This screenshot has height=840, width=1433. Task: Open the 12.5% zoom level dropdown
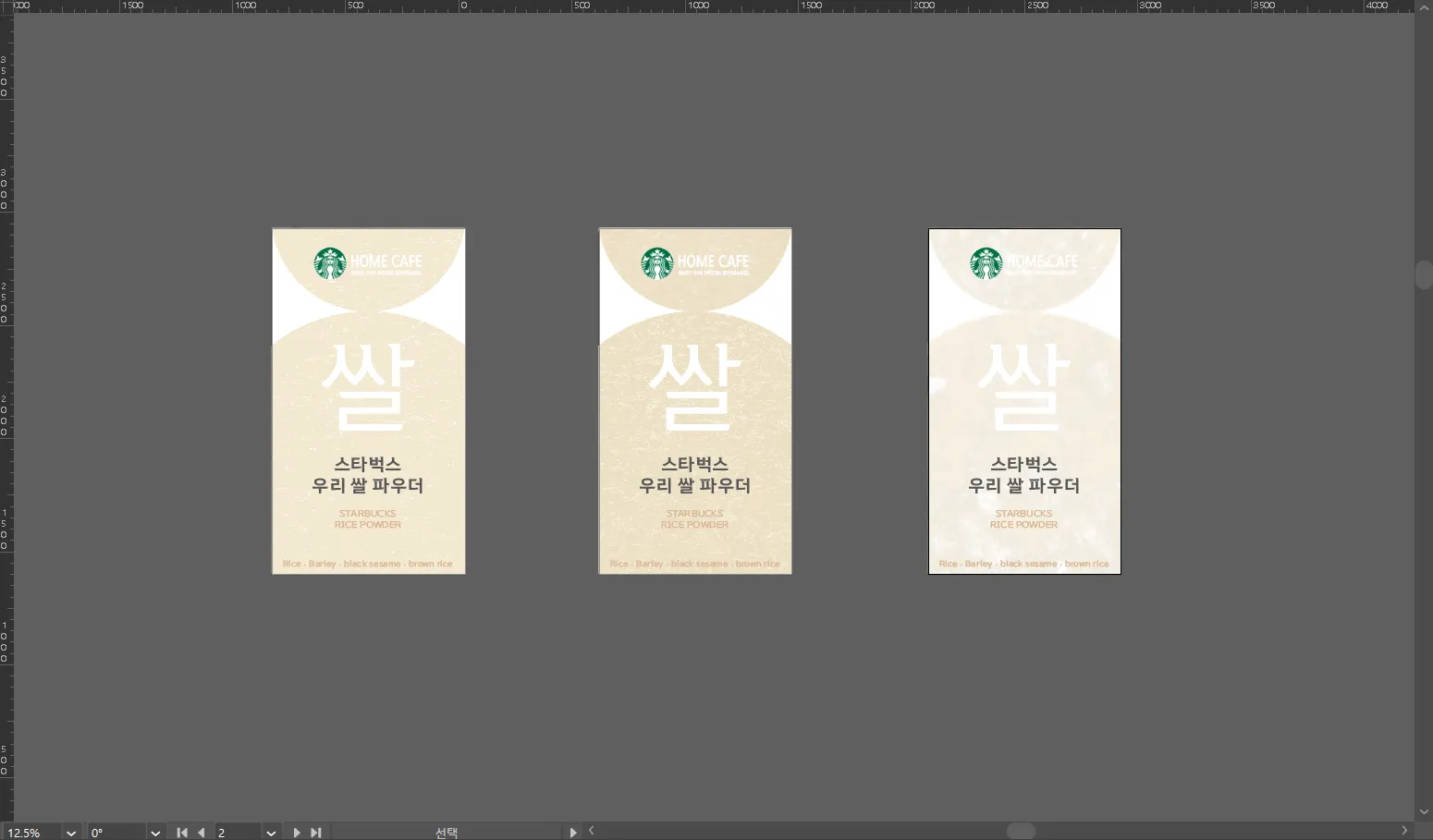(71, 833)
